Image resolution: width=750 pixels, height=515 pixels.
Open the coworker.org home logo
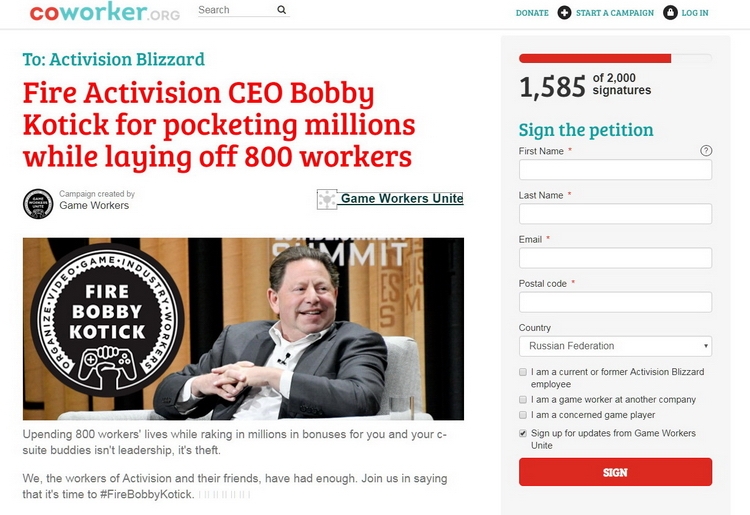[105, 12]
